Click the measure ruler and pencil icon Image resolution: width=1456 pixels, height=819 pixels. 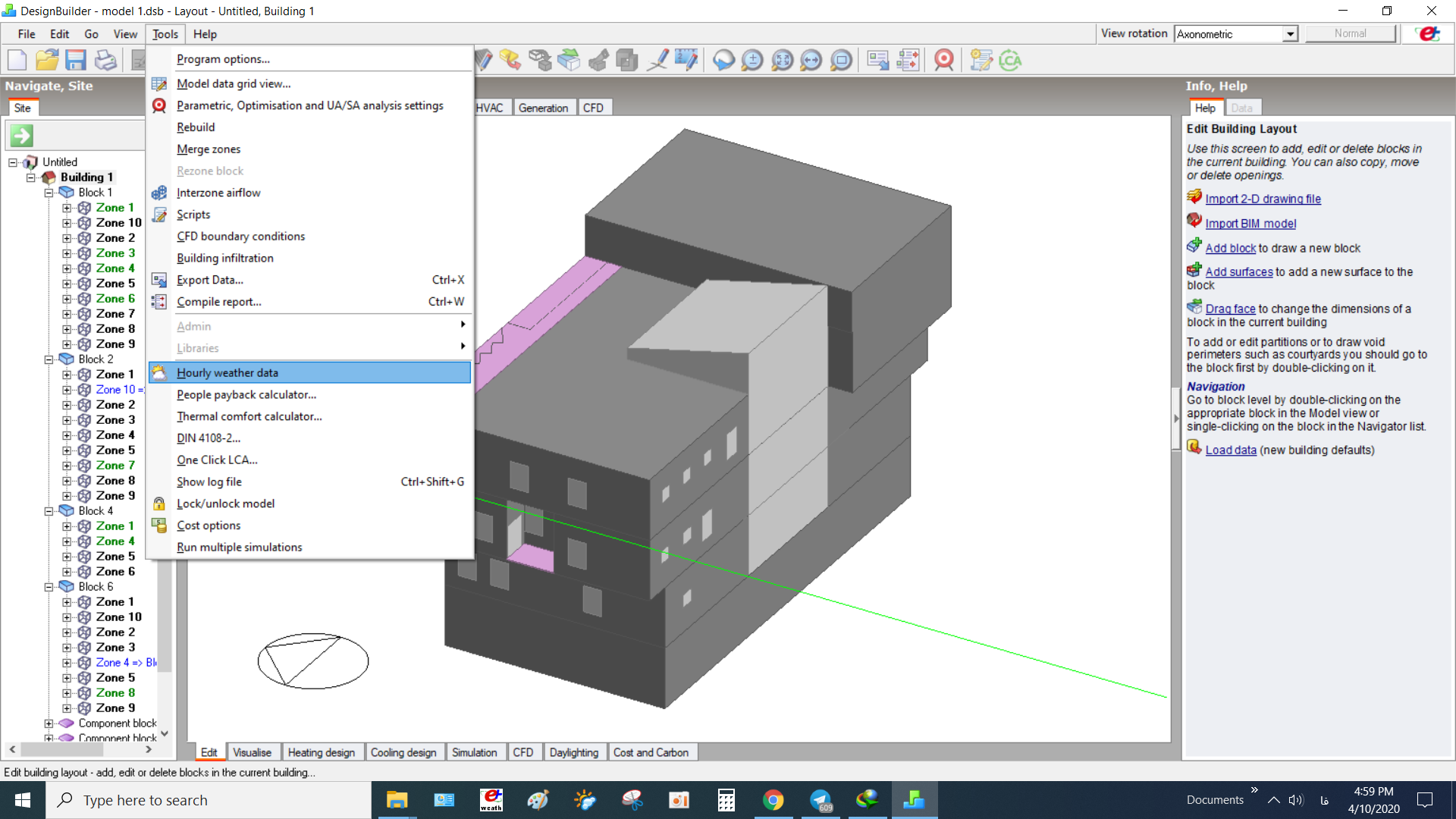pyautogui.click(x=686, y=60)
